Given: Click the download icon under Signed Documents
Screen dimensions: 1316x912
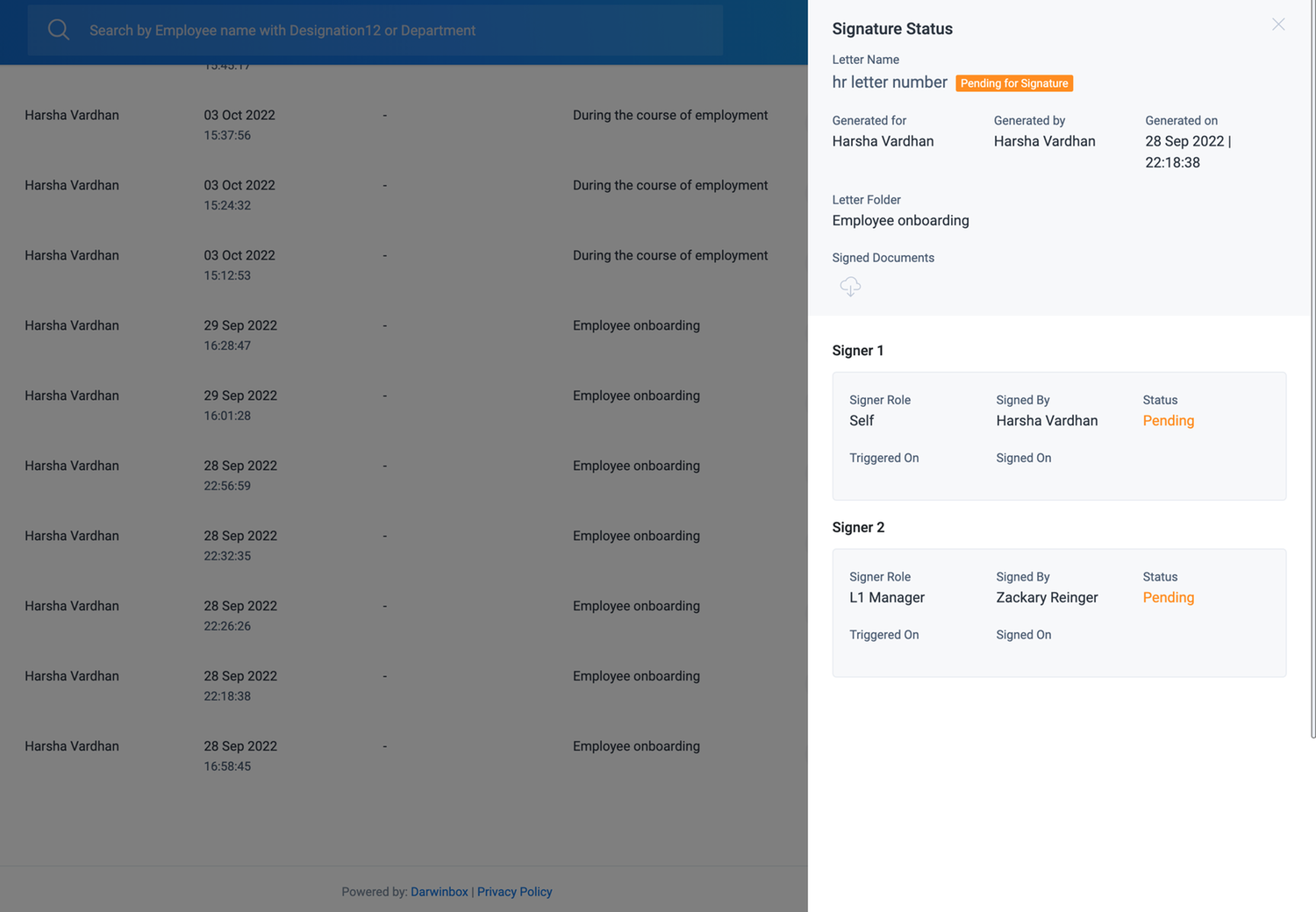Looking at the screenshot, I should pyautogui.click(x=849, y=286).
